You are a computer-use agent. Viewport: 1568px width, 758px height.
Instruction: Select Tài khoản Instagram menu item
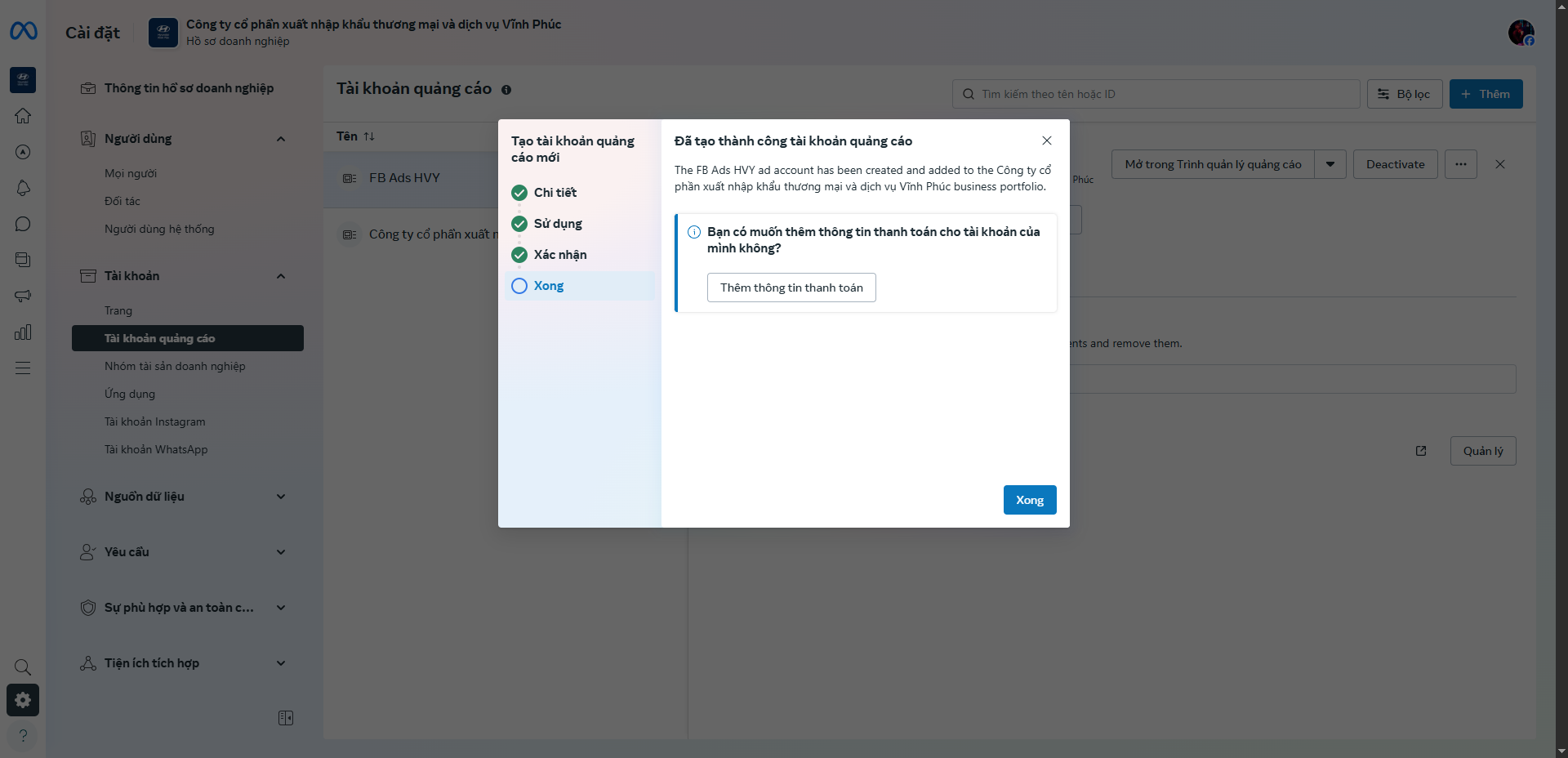pos(155,421)
